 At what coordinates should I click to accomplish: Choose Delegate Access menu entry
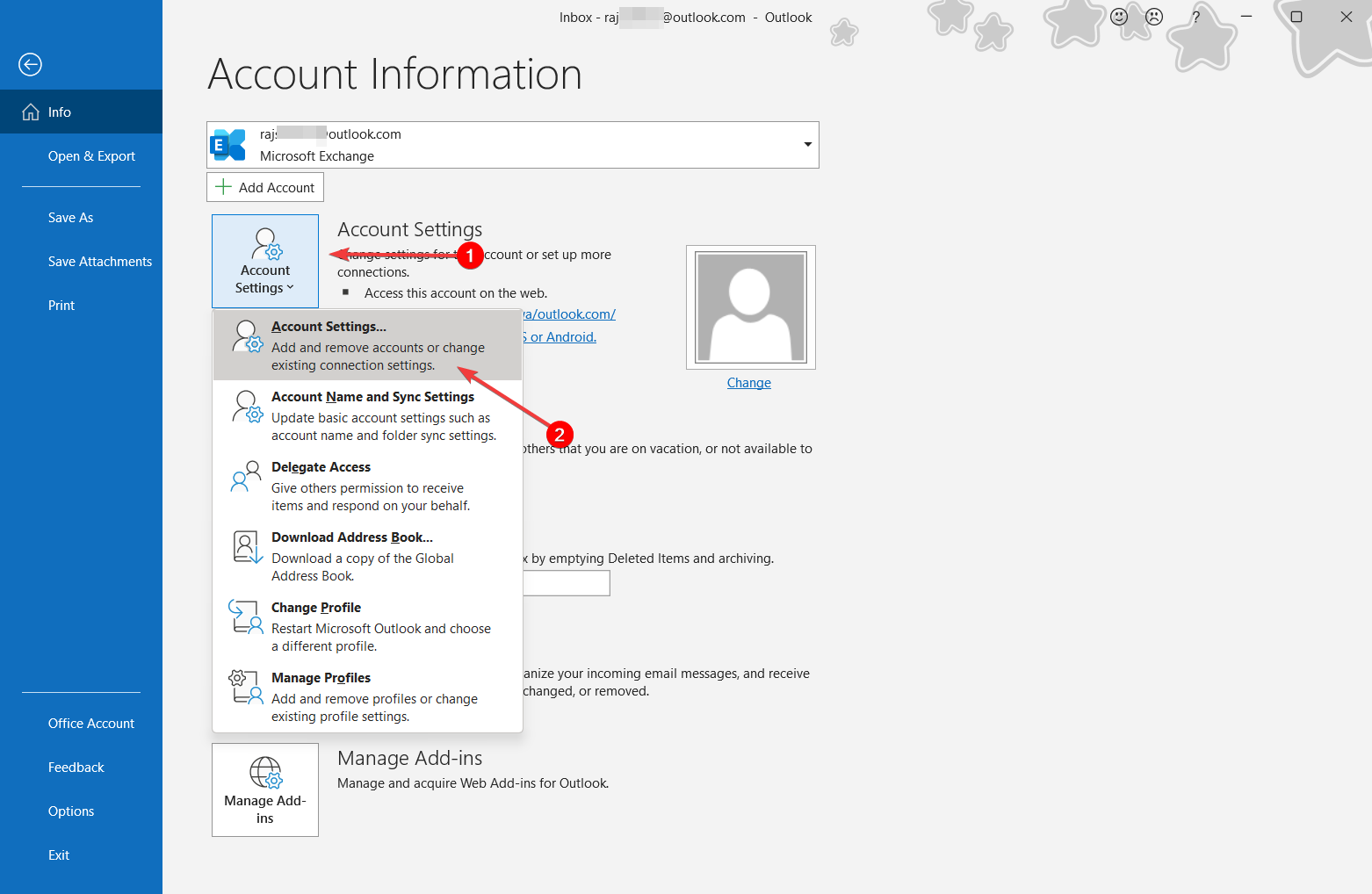pos(368,486)
